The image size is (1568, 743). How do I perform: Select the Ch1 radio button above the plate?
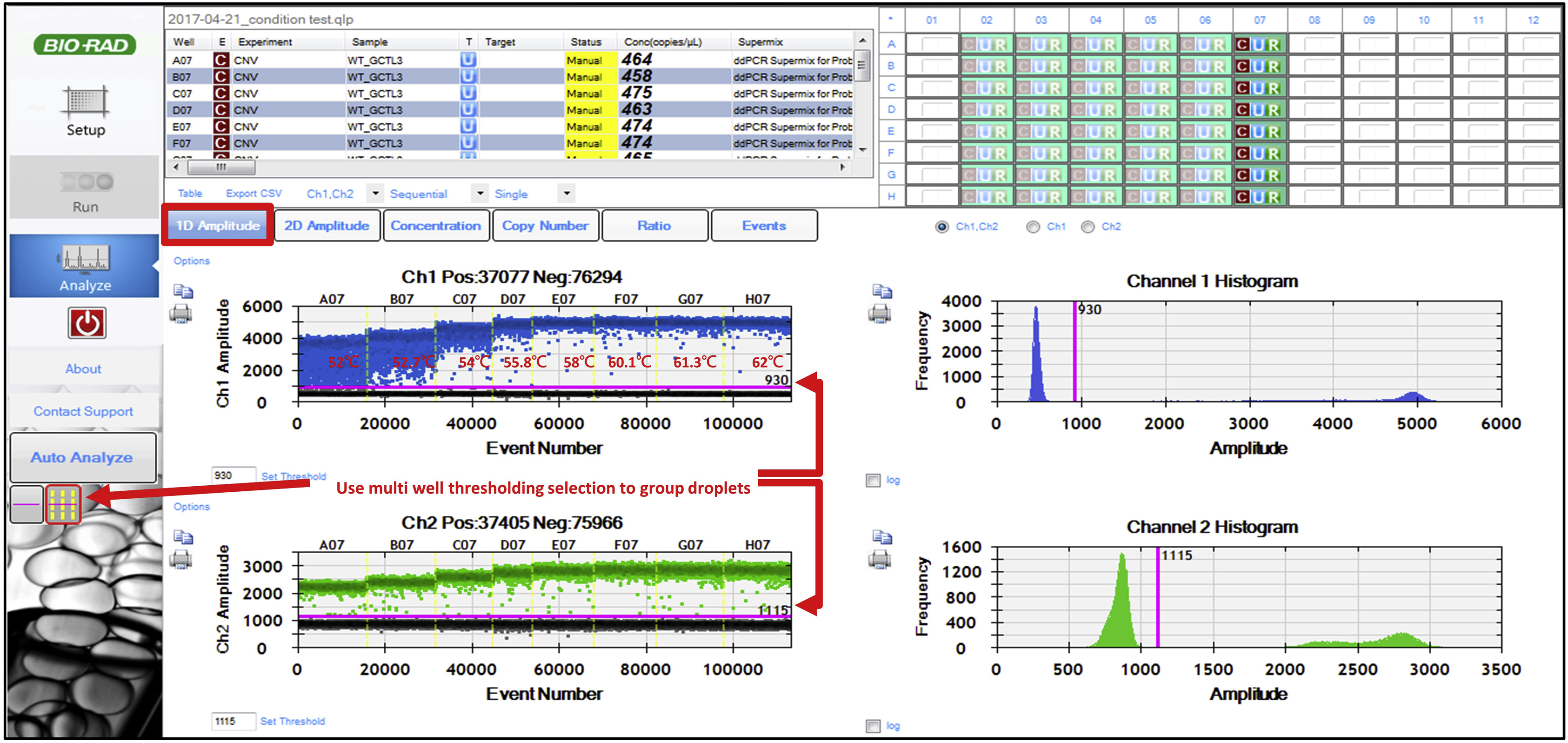tap(1033, 227)
